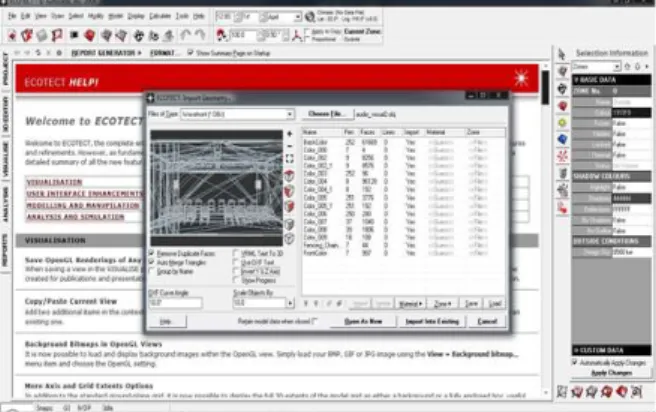Check VRML Text To 3D option
The height and width of the screenshot is (412, 656).
point(236,253)
